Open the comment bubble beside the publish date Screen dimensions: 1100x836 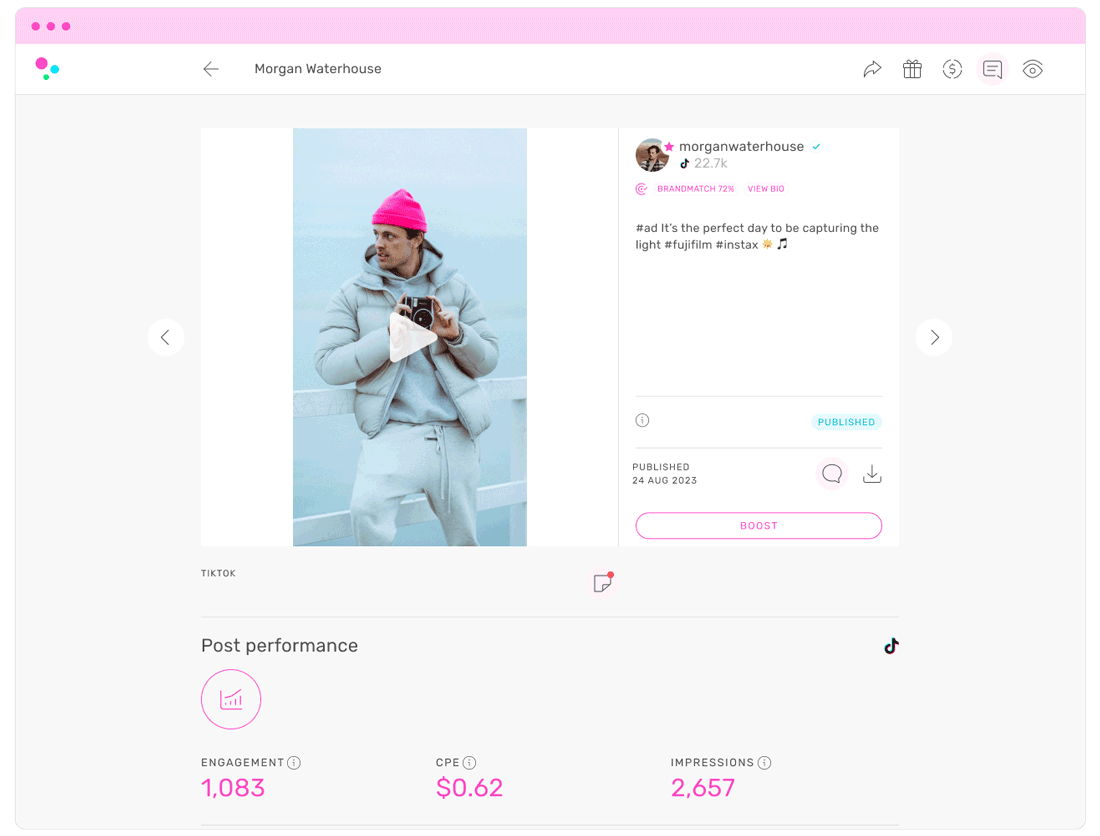831,473
